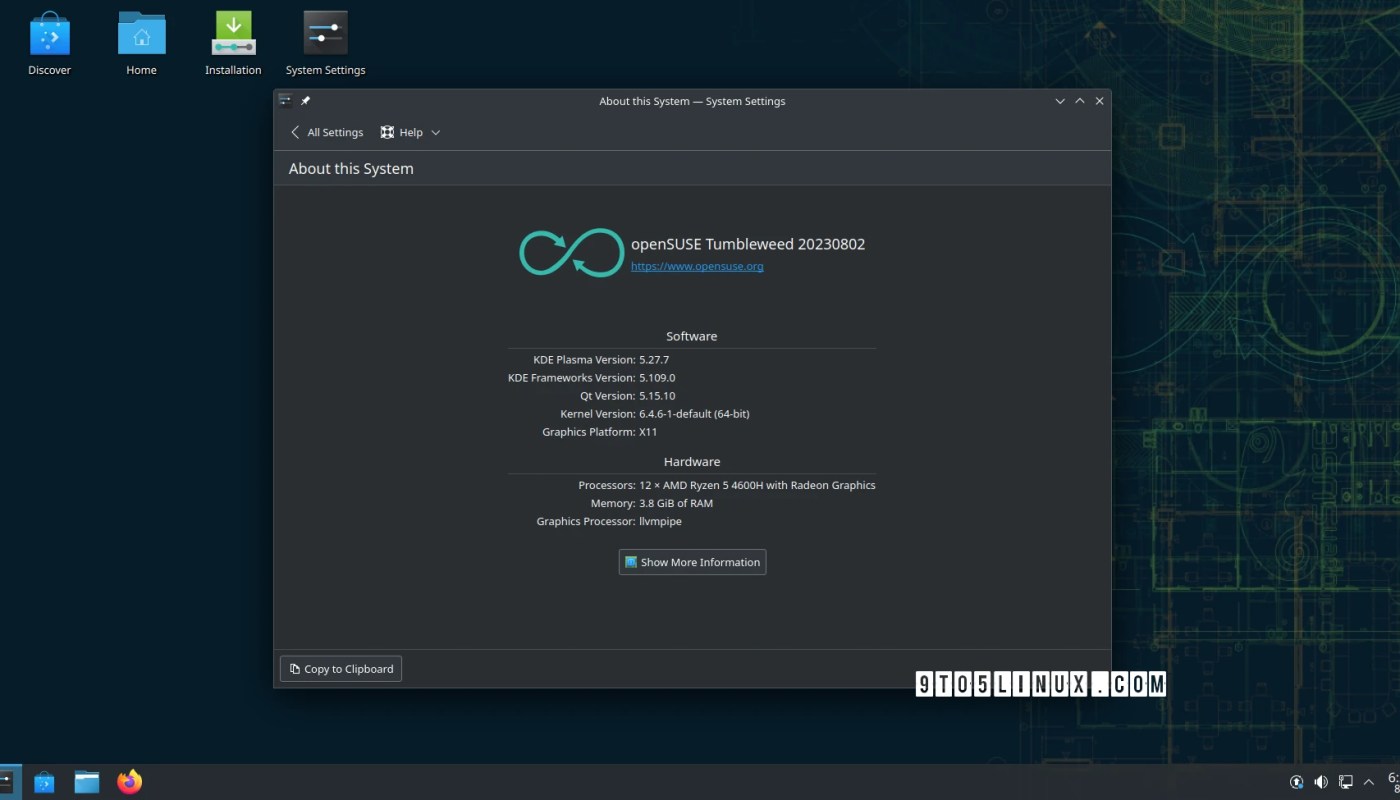
Task: Click Memory '3.8 GiB of RAM' value
Action: pyautogui.click(x=676, y=504)
